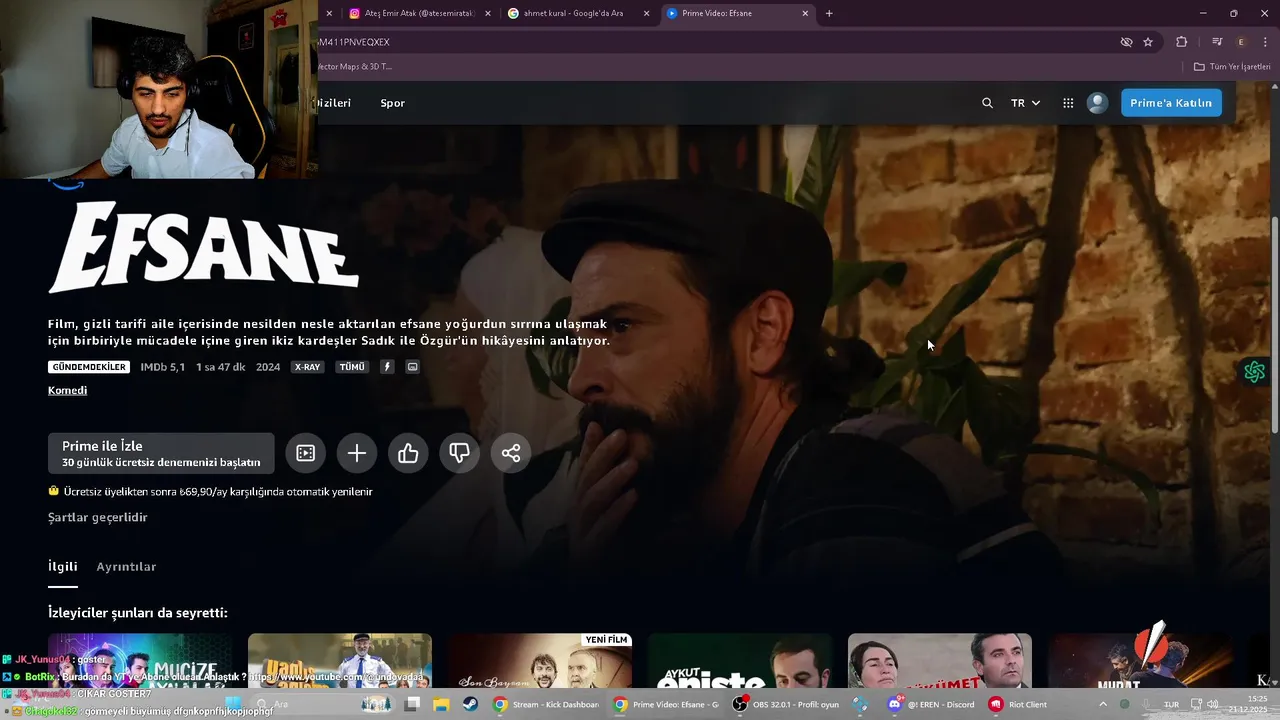The height and width of the screenshot is (720, 1280).
Task: Expand the TR language dropdown
Action: [x=1025, y=103]
